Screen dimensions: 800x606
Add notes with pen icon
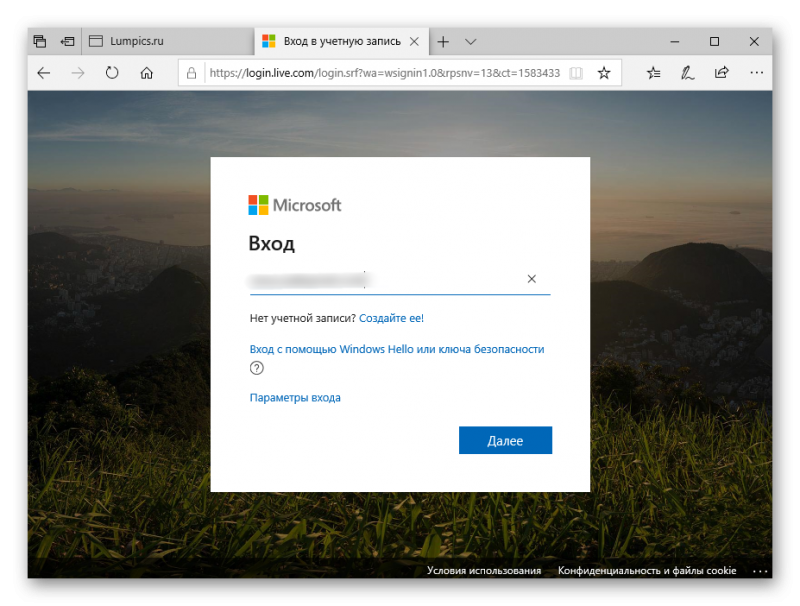coord(687,73)
